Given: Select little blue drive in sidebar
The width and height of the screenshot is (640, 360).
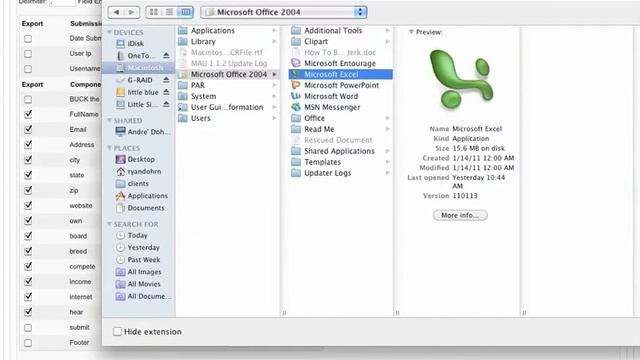Looking at the screenshot, I should pyautogui.click(x=142, y=92).
